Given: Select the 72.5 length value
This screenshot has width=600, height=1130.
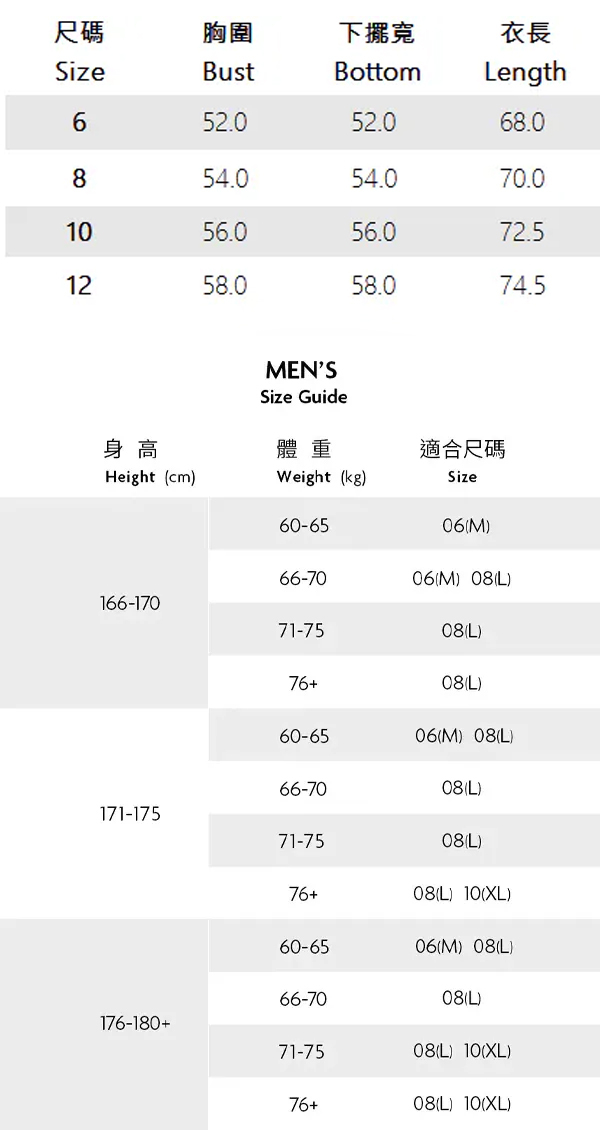Looking at the screenshot, I should [522, 232].
